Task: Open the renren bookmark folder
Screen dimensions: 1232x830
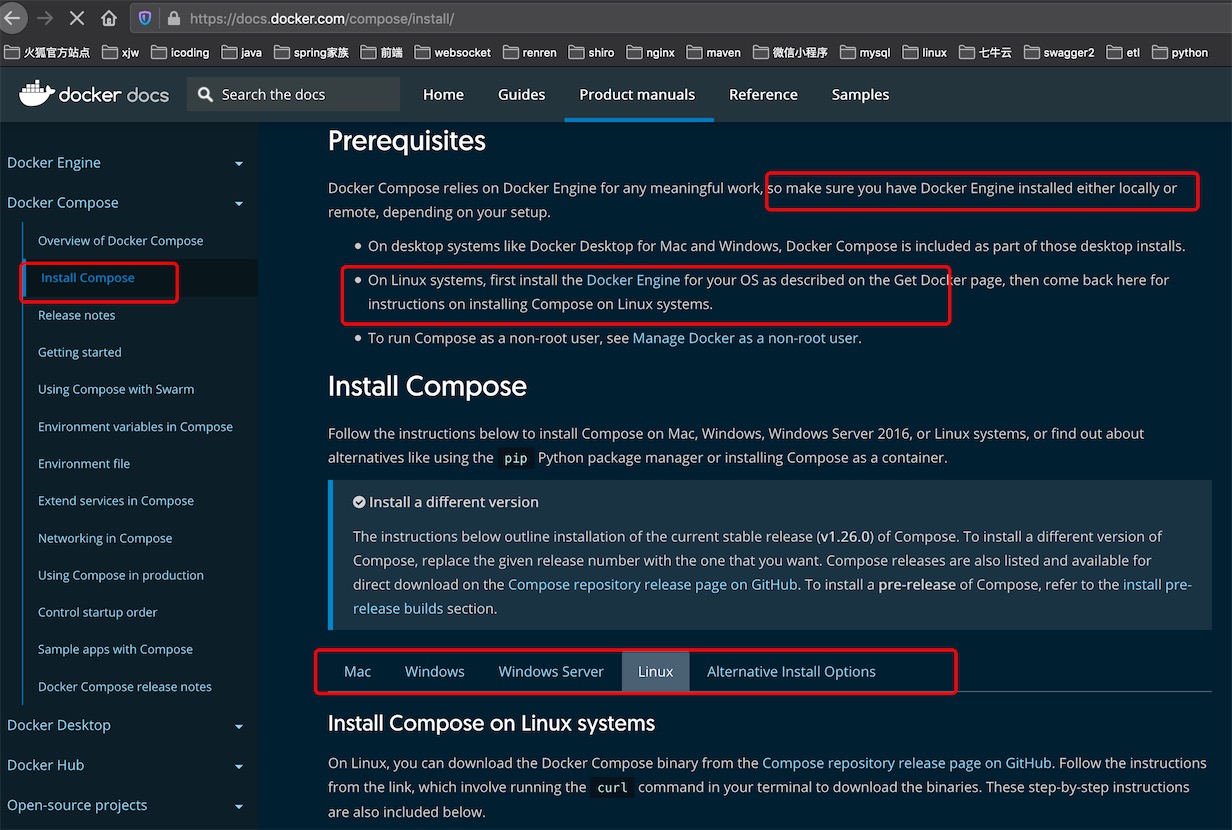Action: click(529, 52)
